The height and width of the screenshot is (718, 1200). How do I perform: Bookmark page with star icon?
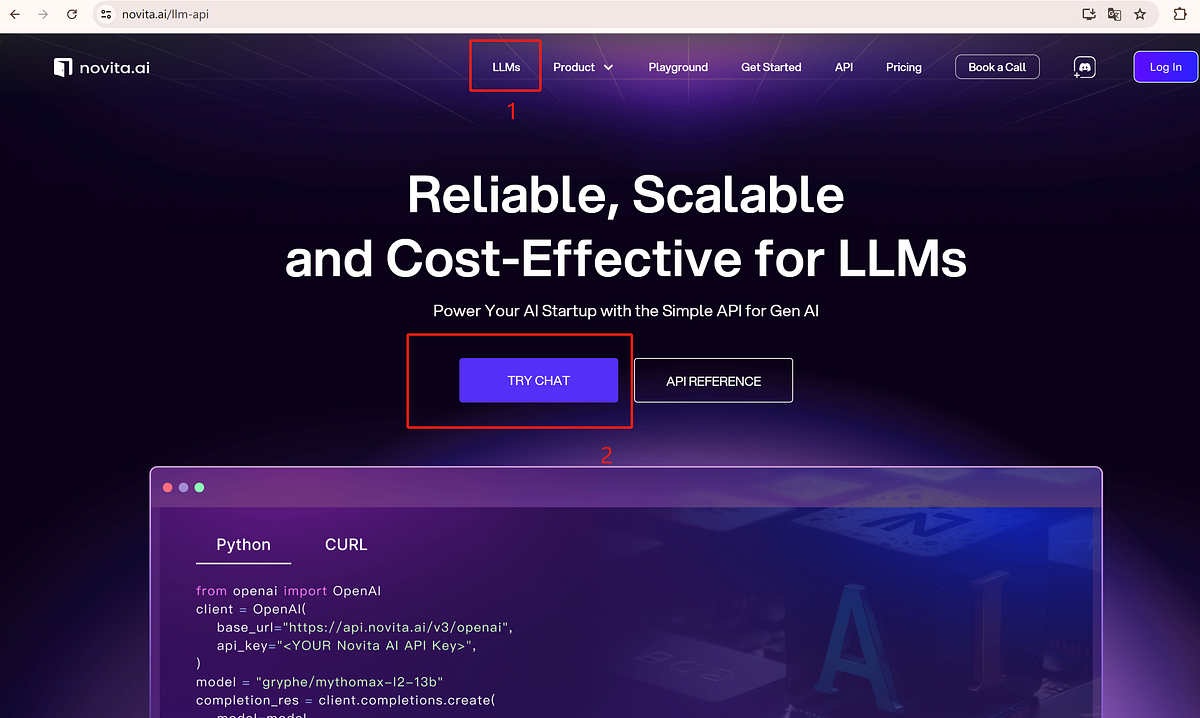point(1140,15)
